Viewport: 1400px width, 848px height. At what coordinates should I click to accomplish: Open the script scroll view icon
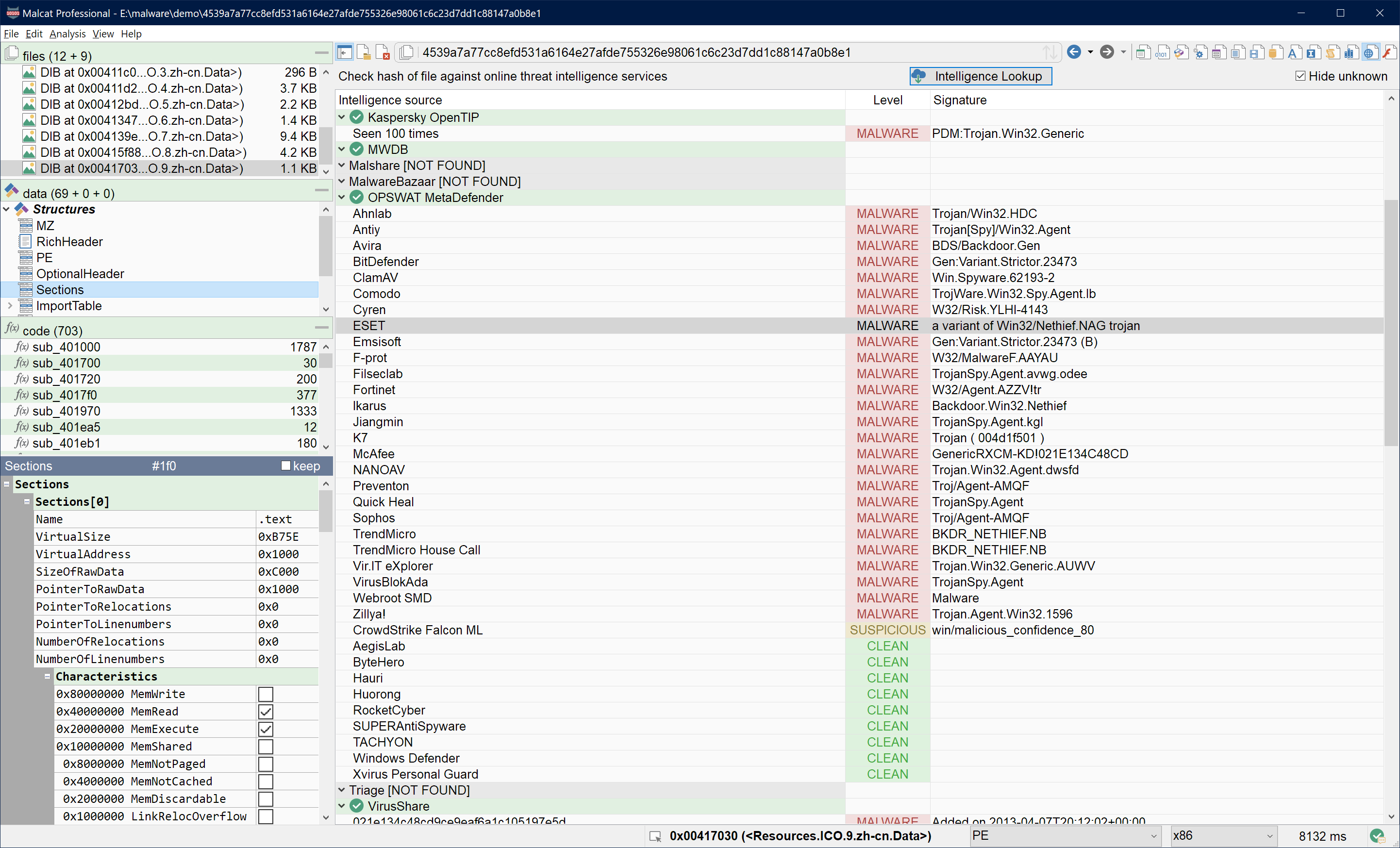[x=1332, y=53]
